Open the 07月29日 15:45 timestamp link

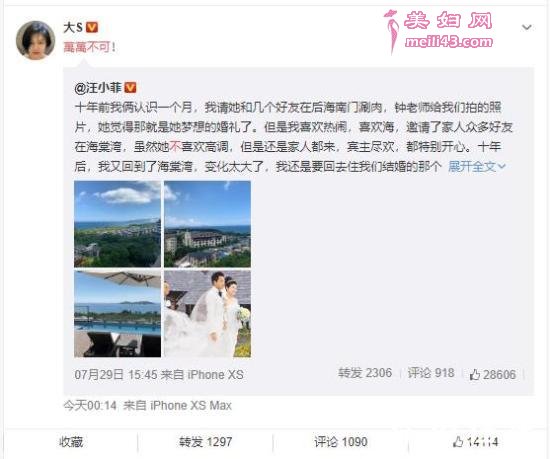(x=116, y=374)
